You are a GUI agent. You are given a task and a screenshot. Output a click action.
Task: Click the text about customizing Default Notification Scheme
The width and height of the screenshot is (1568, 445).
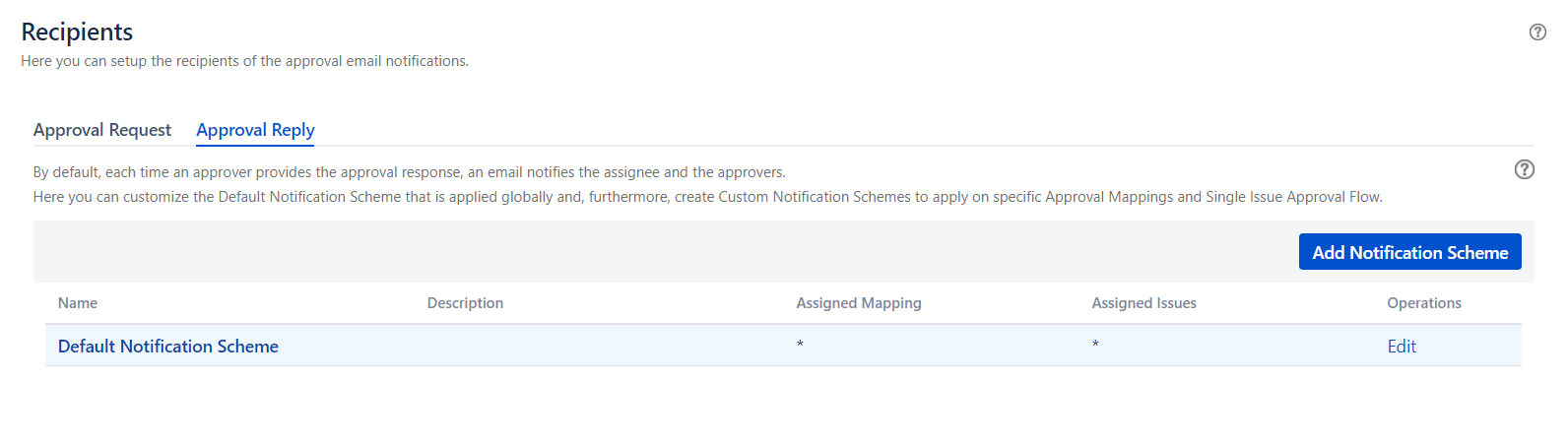tap(707, 197)
